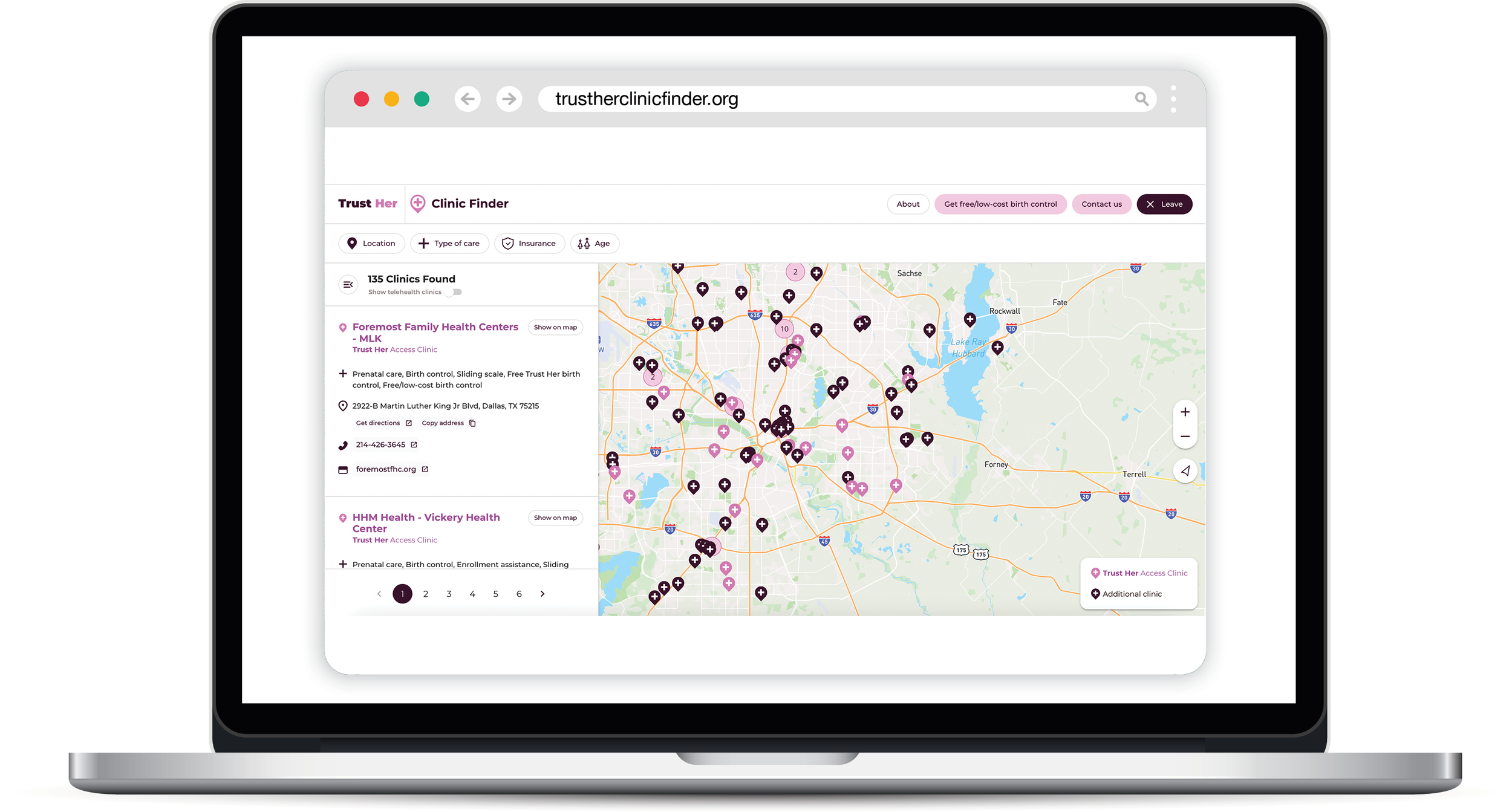Go to results page 3
Screen dimensions: 1512x812
pos(449,594)
